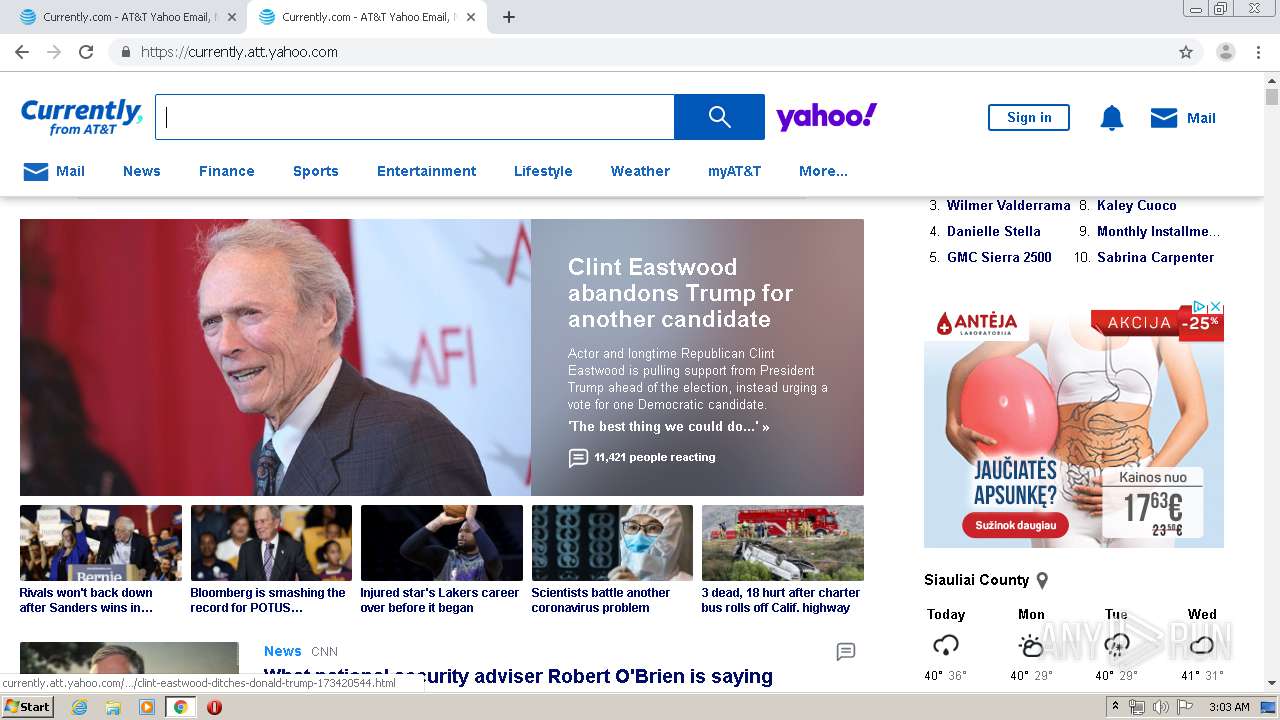1280x720 pixels.
Task: Click the Chrome back arrow
Action: (22, 52)
